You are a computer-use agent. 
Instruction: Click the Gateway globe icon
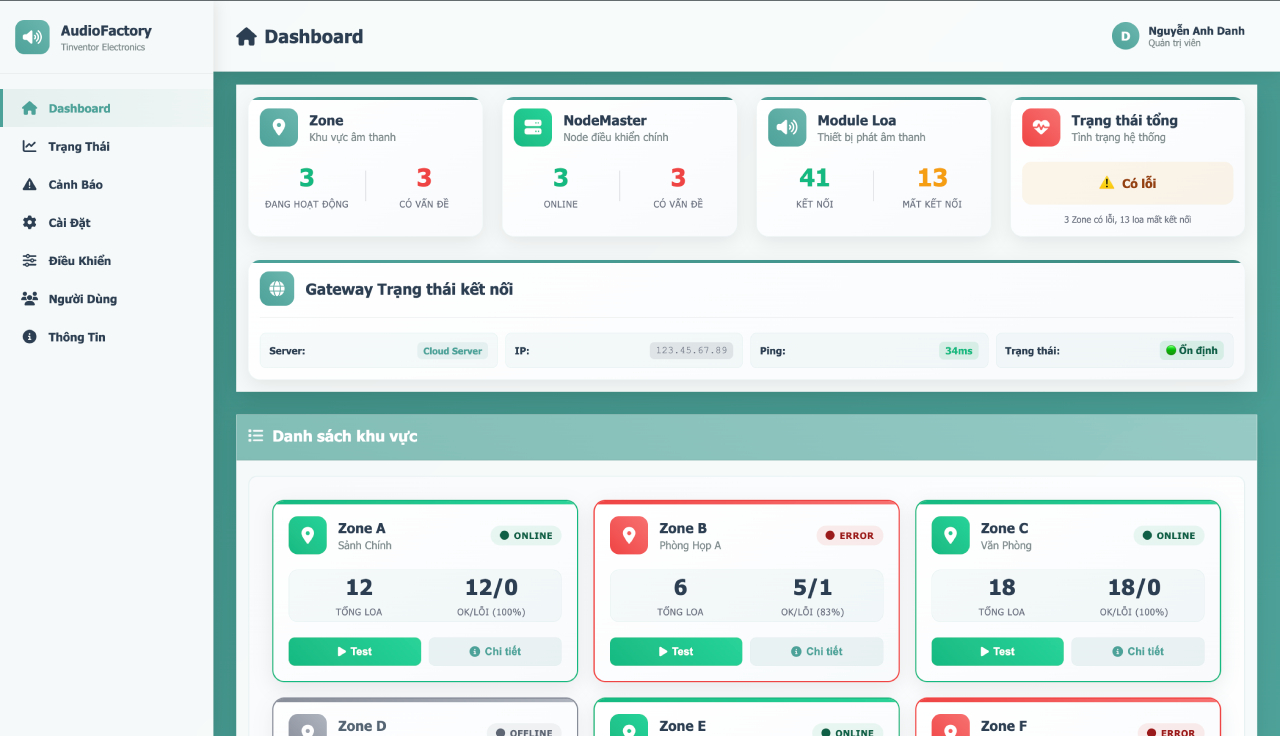coord(277,289)
